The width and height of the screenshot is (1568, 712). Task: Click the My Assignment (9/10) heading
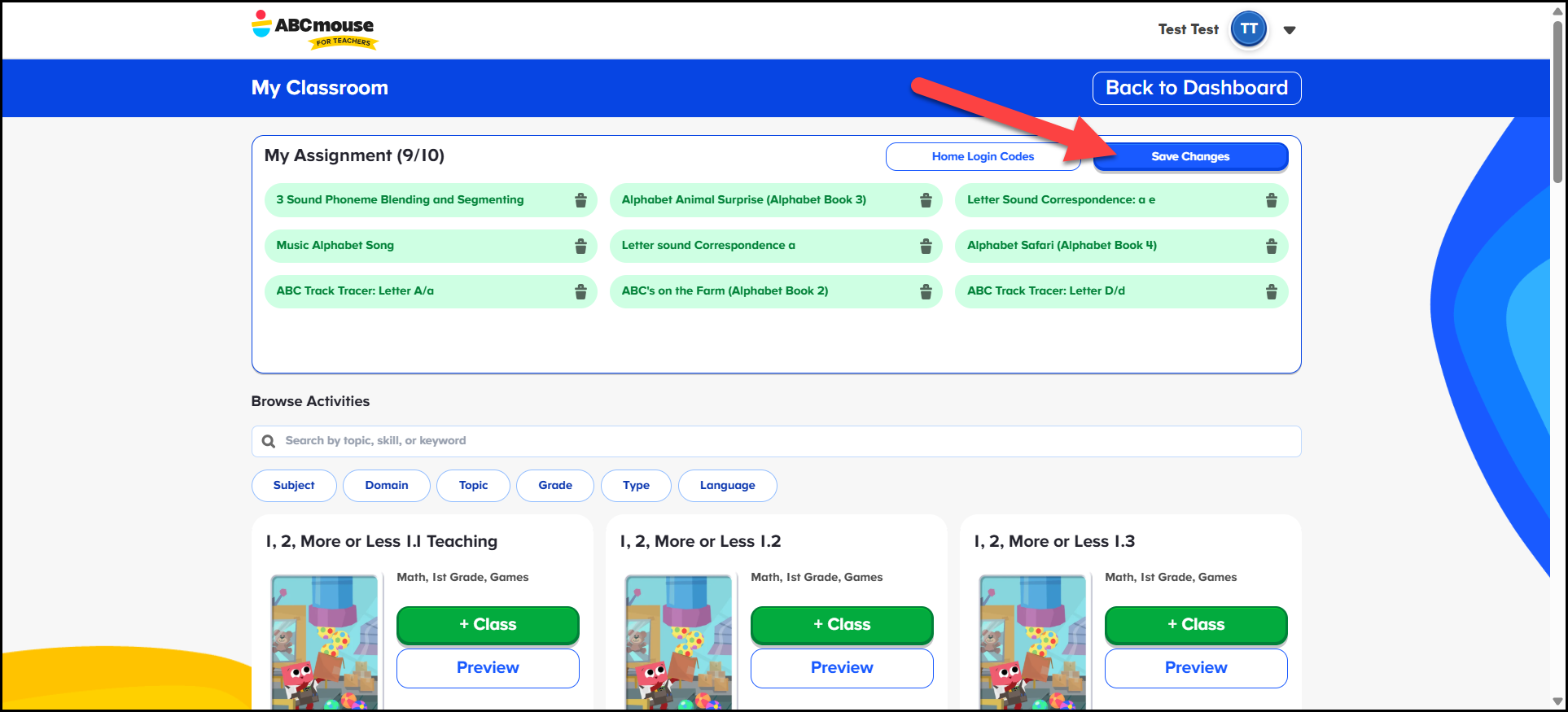click(354, 155)
